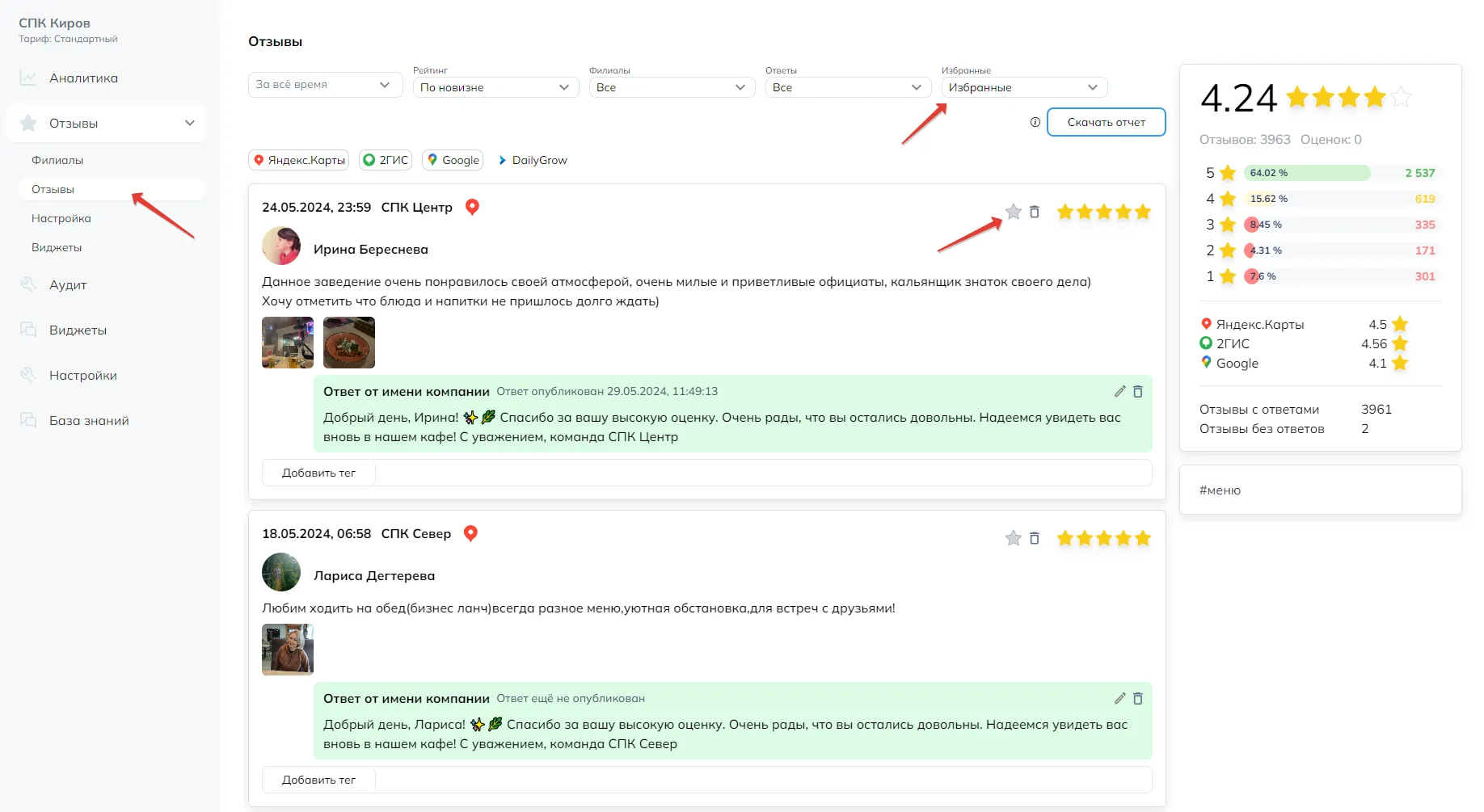
Task: Click the star icon beside sidebar Отзывы
Action: (28, 123)
